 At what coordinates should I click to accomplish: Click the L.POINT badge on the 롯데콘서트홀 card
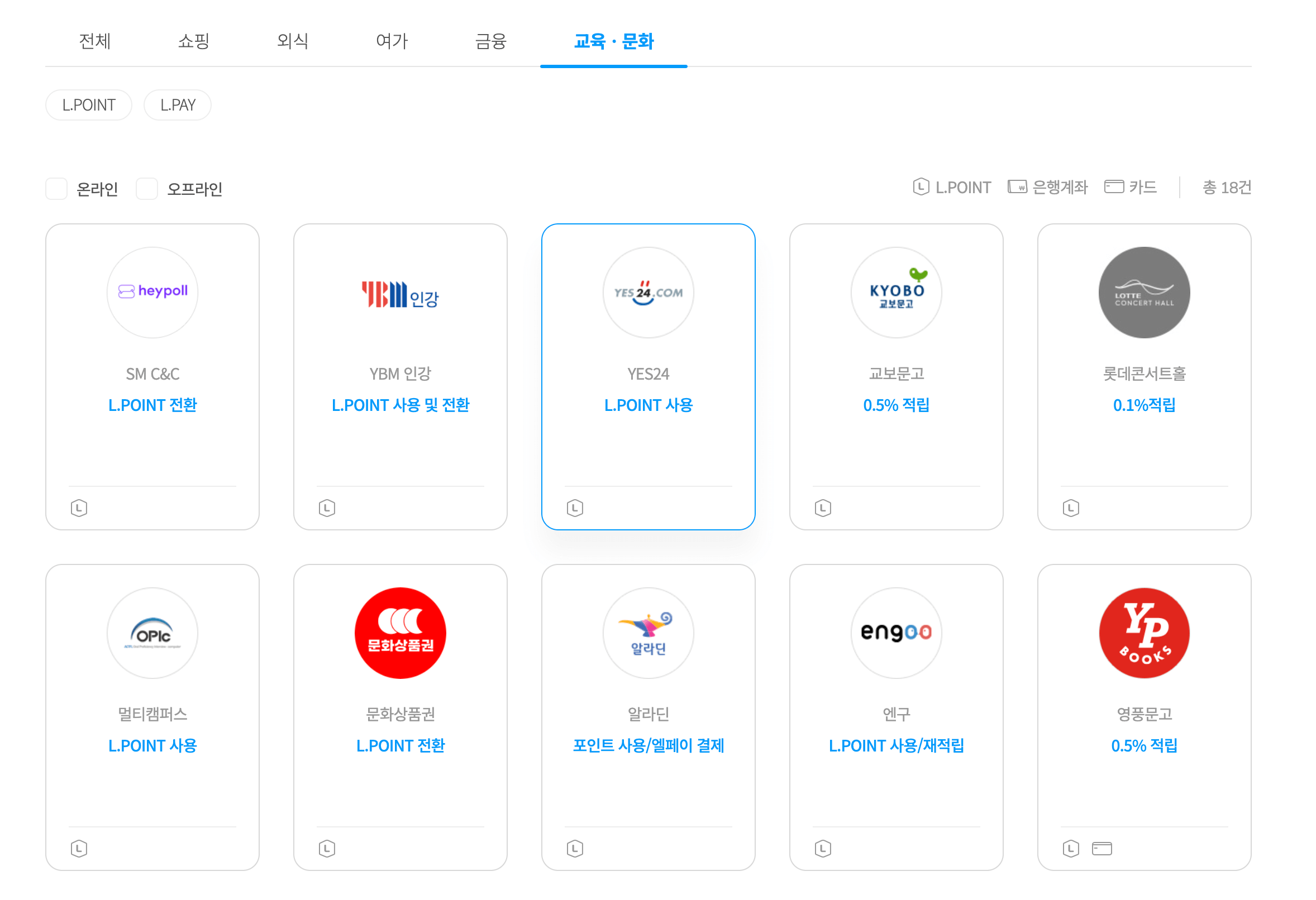click(1070, 508)
